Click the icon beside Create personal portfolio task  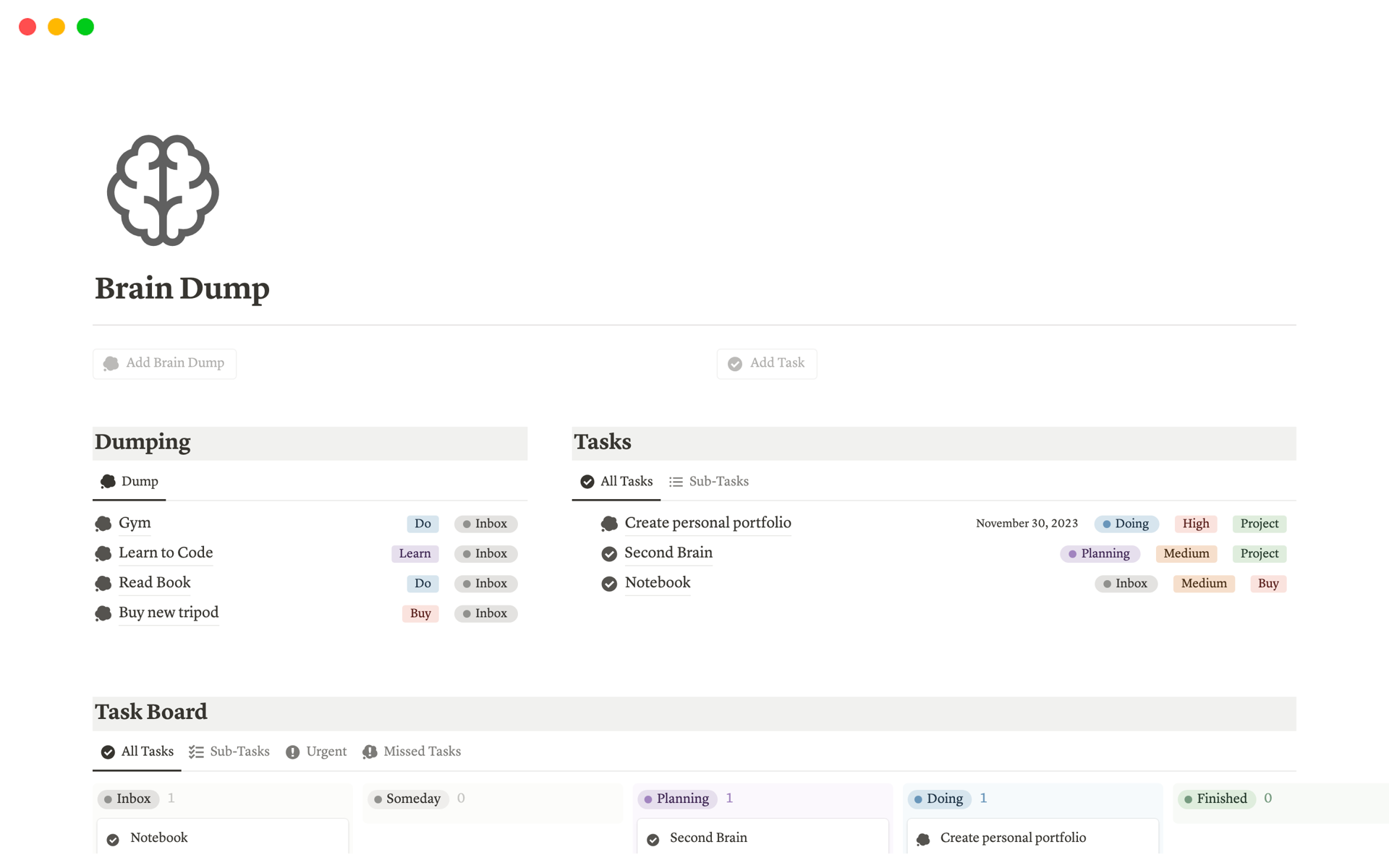pos(609,523)
